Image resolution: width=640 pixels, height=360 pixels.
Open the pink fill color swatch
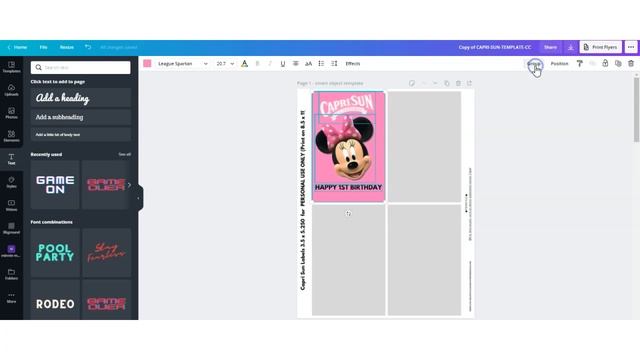coord(147,64)
